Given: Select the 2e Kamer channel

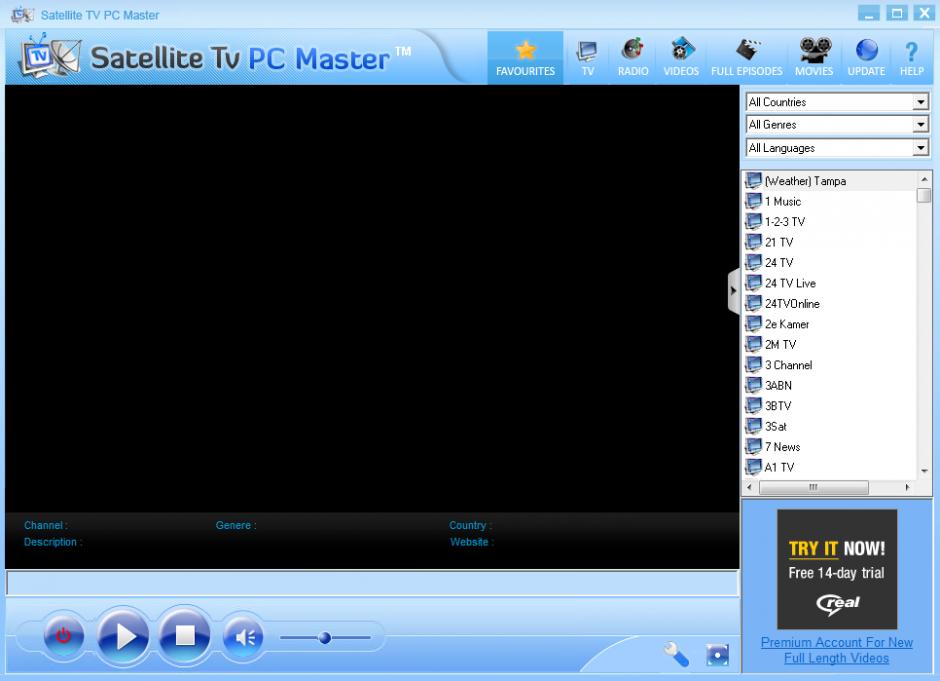Looking at the screenshot, I should tap(830, 324).
